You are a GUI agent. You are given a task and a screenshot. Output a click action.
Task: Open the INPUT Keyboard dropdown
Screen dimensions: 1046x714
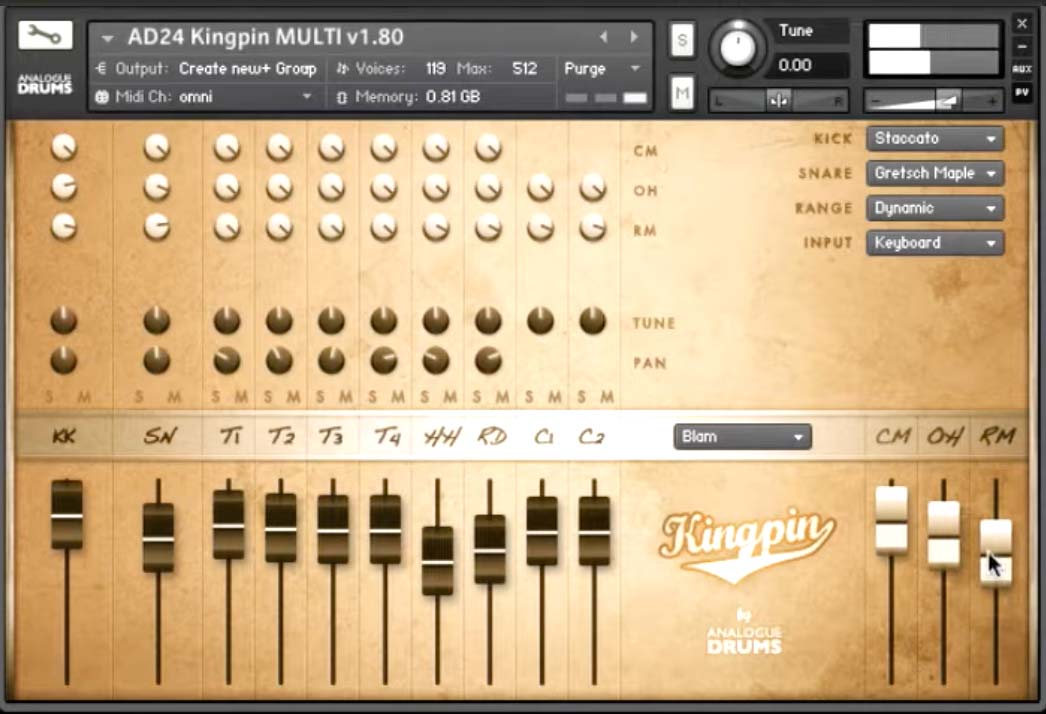pos(935,243)
